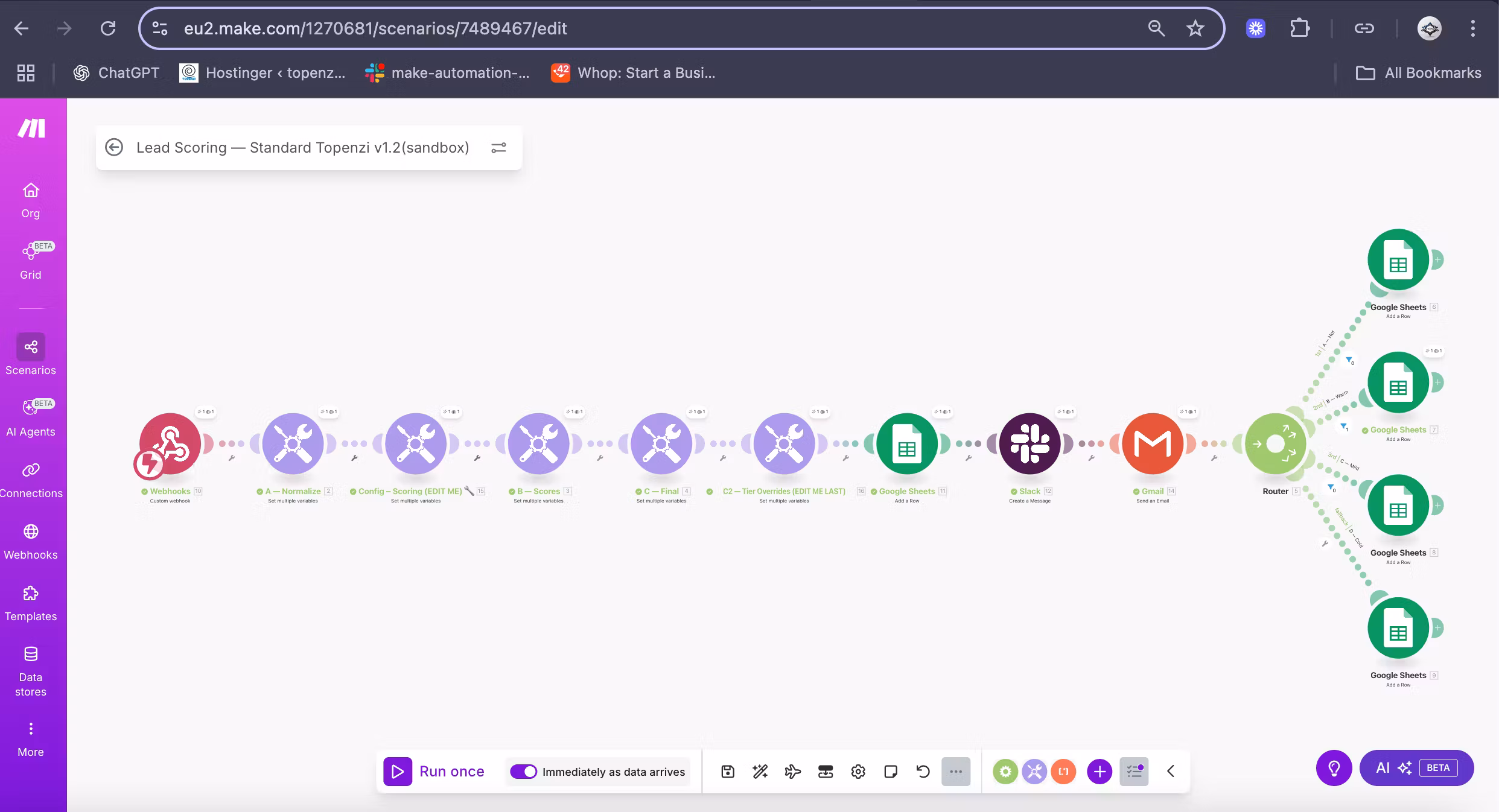Image resolution: width=1499 pixels, height=812 pixels.
Task: Collapse the favorites toolbar chevron
Action: pyautogui.click(x=1171, y=771)
